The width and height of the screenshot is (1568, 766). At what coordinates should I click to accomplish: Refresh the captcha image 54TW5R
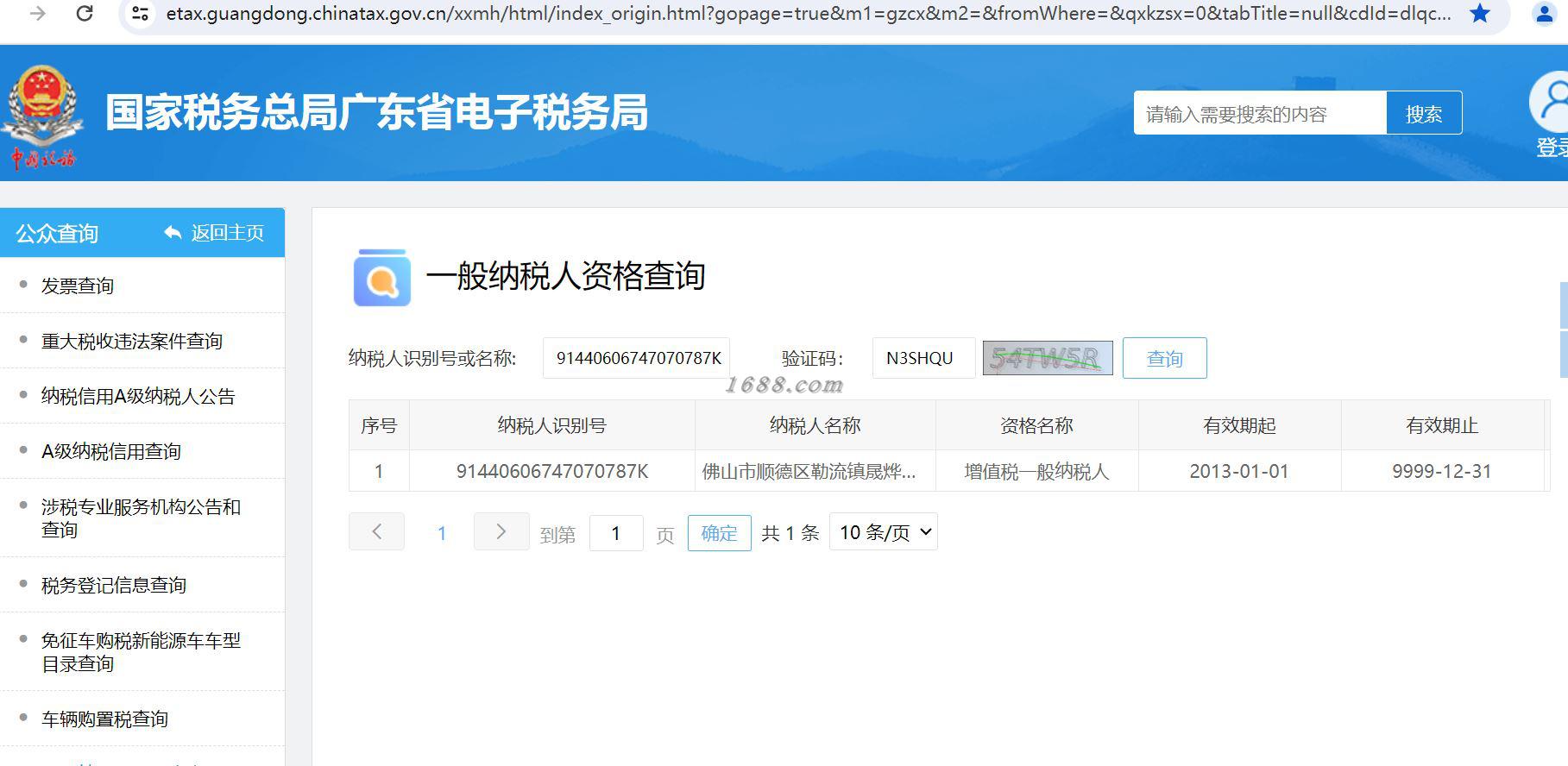(1048, 358)
